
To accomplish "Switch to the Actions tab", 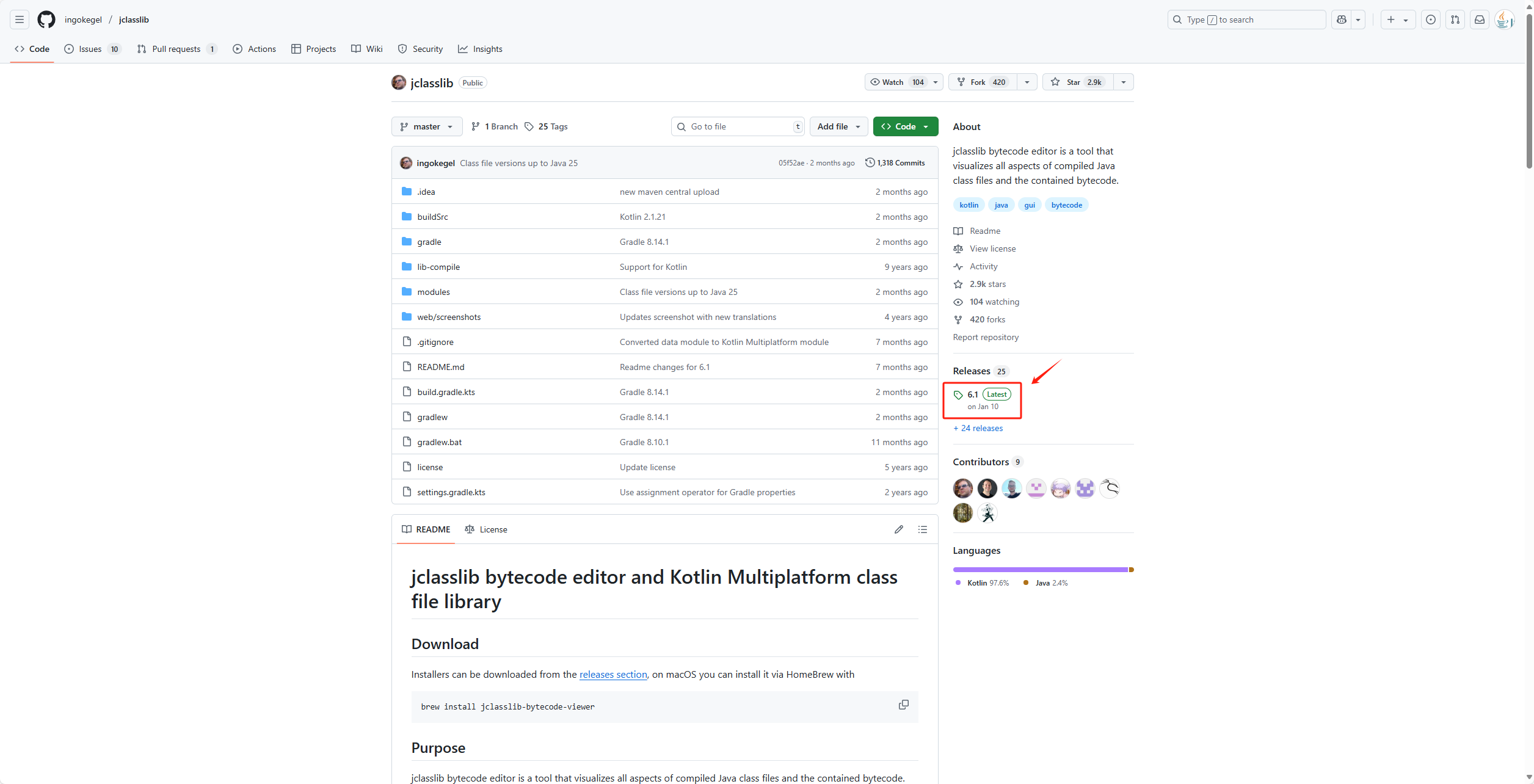I will point(255,49).
